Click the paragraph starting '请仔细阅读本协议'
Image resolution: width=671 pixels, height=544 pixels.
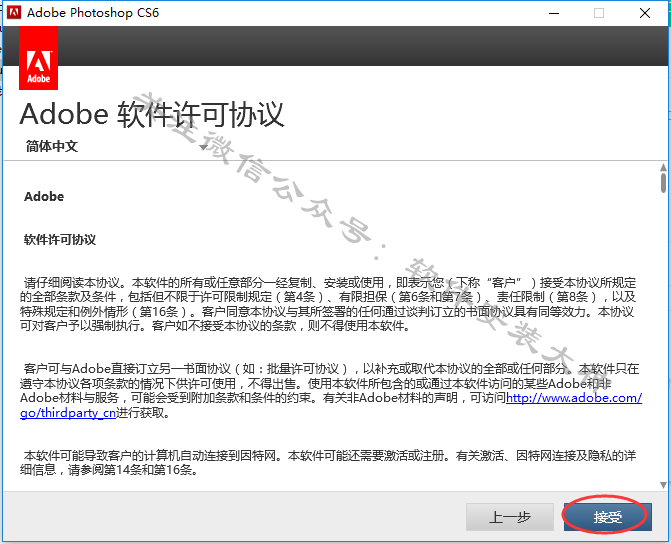(x=328, y=304)
